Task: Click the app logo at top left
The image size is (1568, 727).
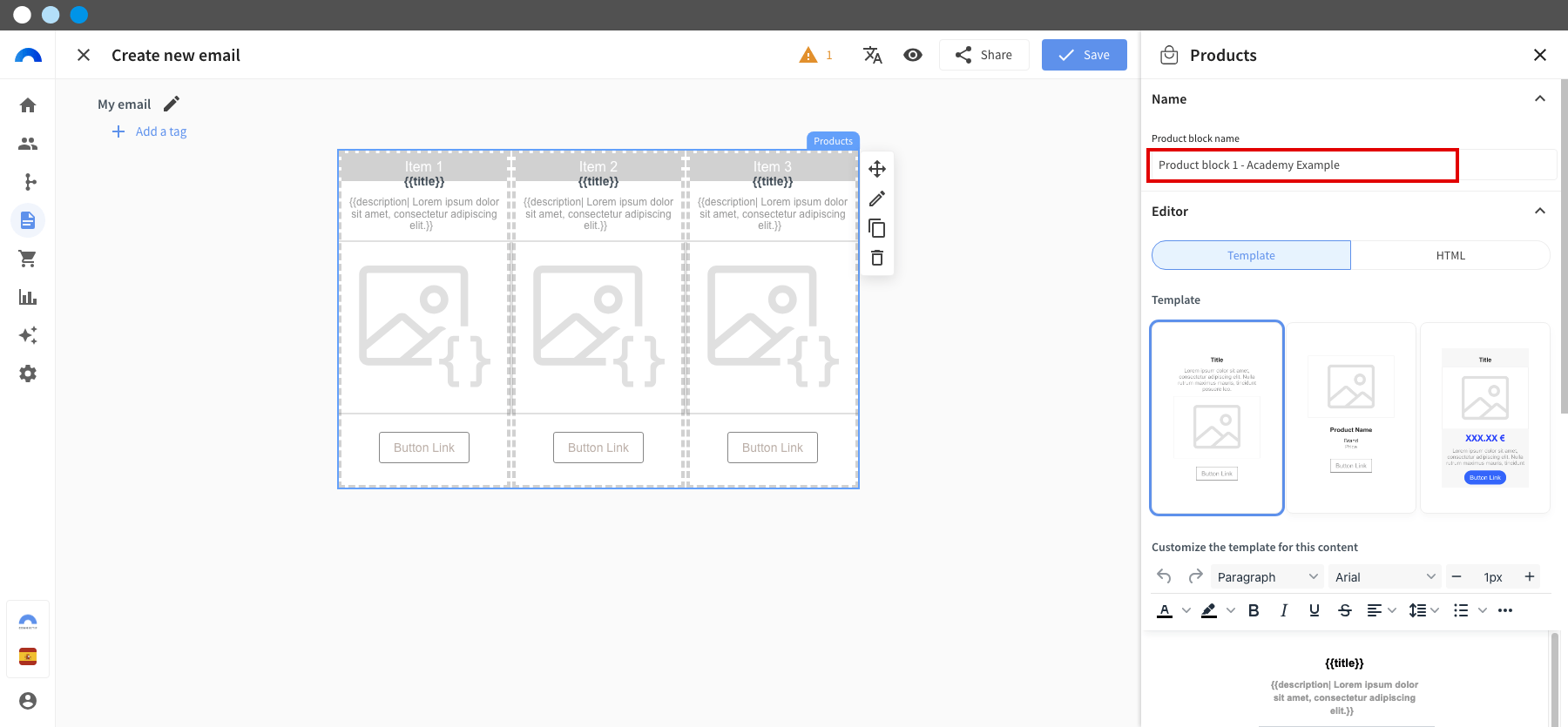Action: (28, 55)
